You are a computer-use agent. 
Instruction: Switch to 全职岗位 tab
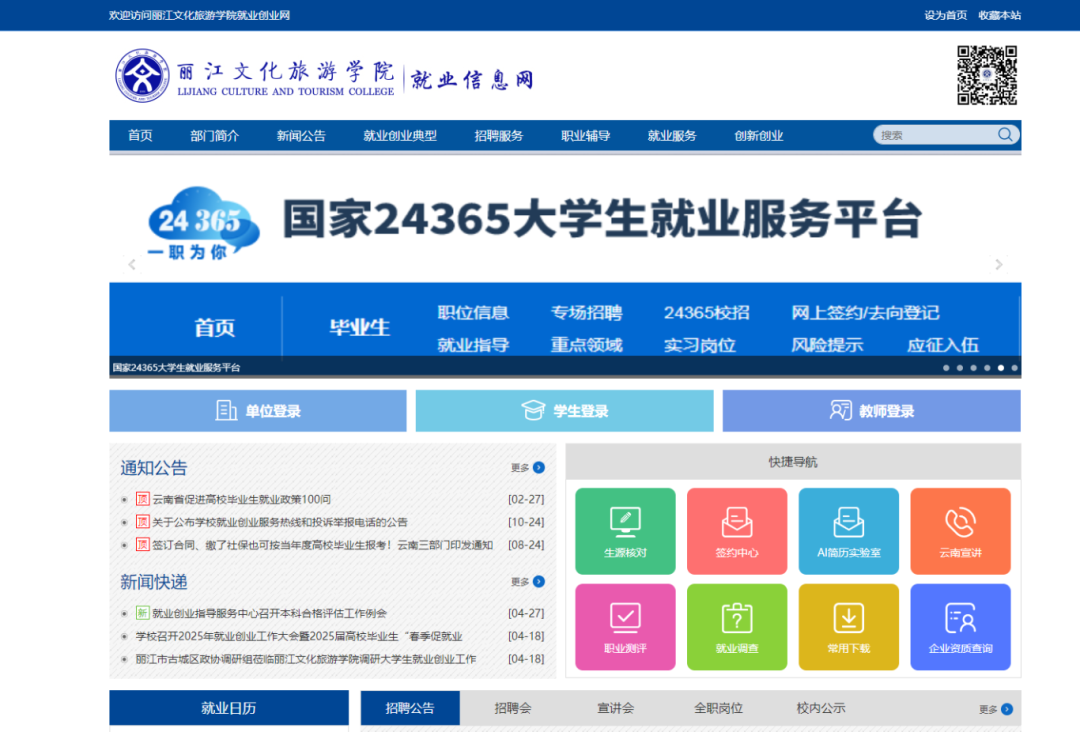718,708
